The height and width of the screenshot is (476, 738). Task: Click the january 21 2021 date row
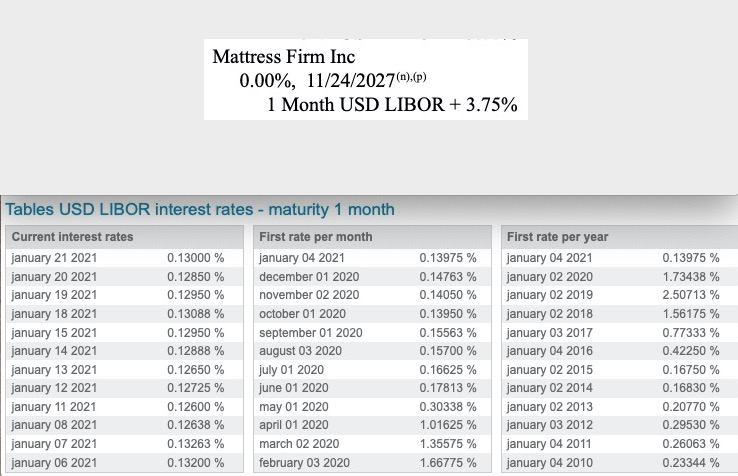click(54, 258)
